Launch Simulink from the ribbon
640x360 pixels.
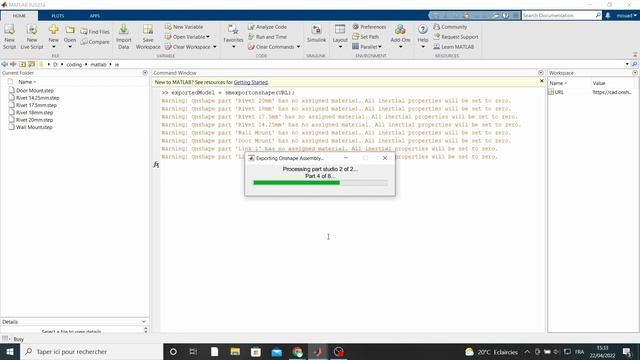click(x=316, y=33)
